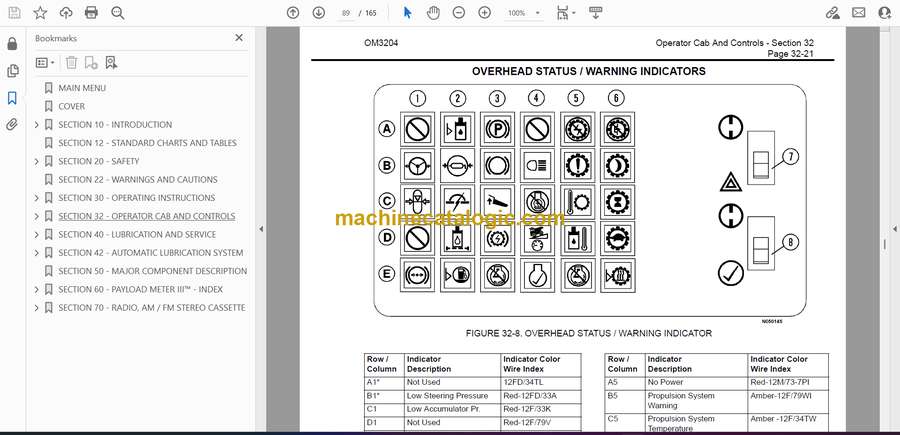Viewport: 900px width, 435px height.
Task: Click the OM3204 page header text
Action: coord(381,43)
